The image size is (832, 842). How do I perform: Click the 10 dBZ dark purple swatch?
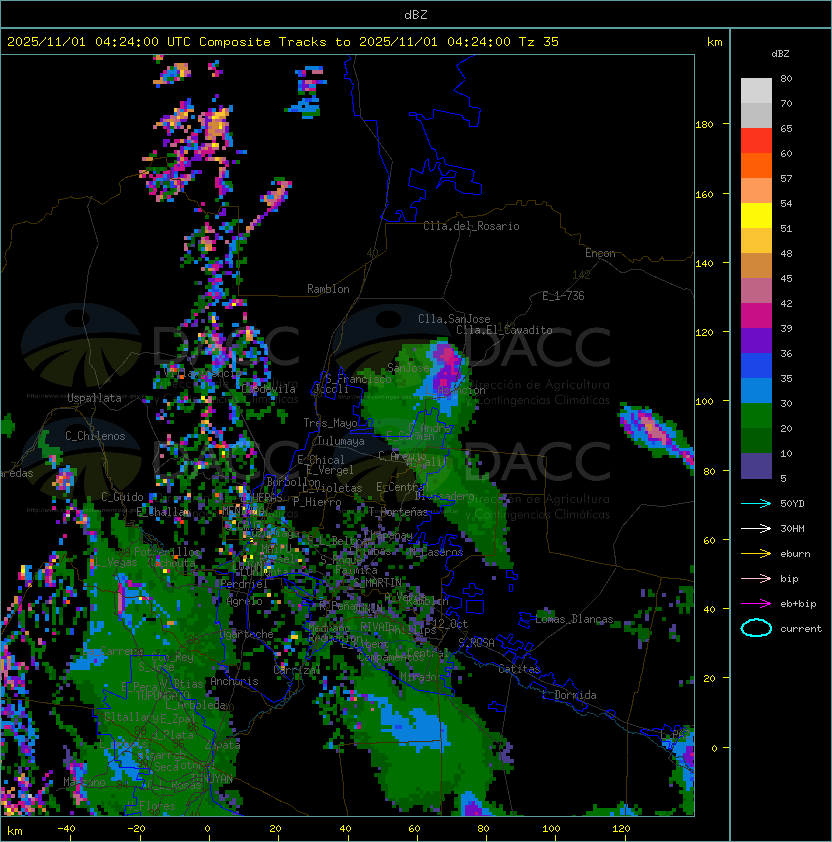[756, 466]
